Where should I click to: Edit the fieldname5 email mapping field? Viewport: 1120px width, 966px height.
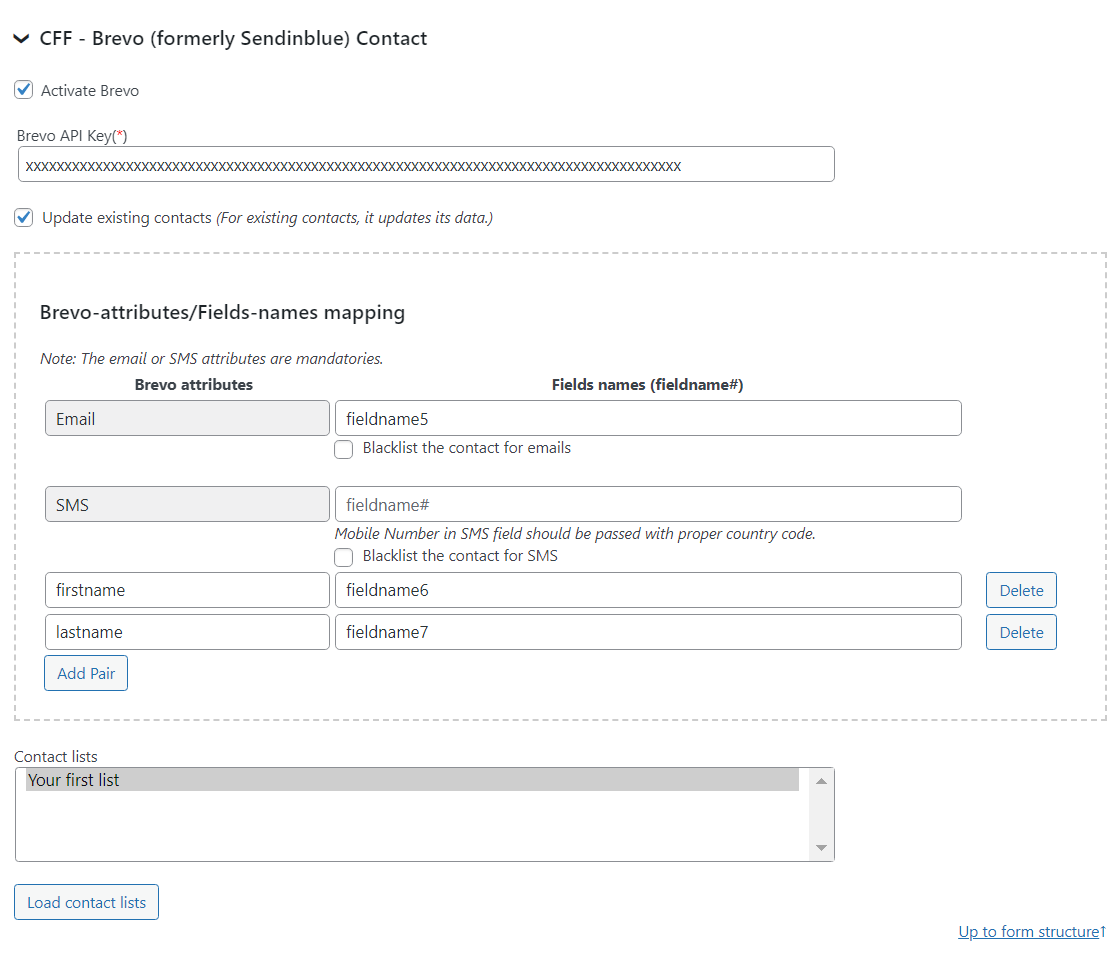click(x=648, y=418)
